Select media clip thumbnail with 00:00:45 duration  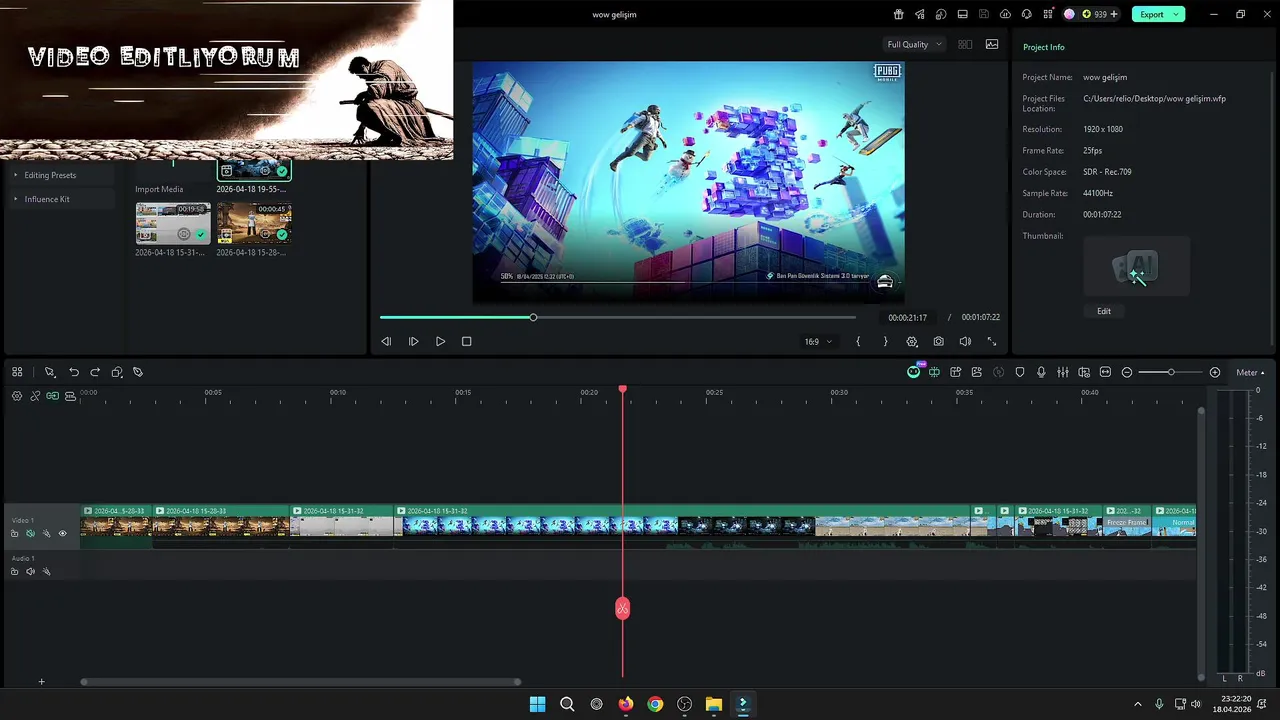[x=254, y=224]
